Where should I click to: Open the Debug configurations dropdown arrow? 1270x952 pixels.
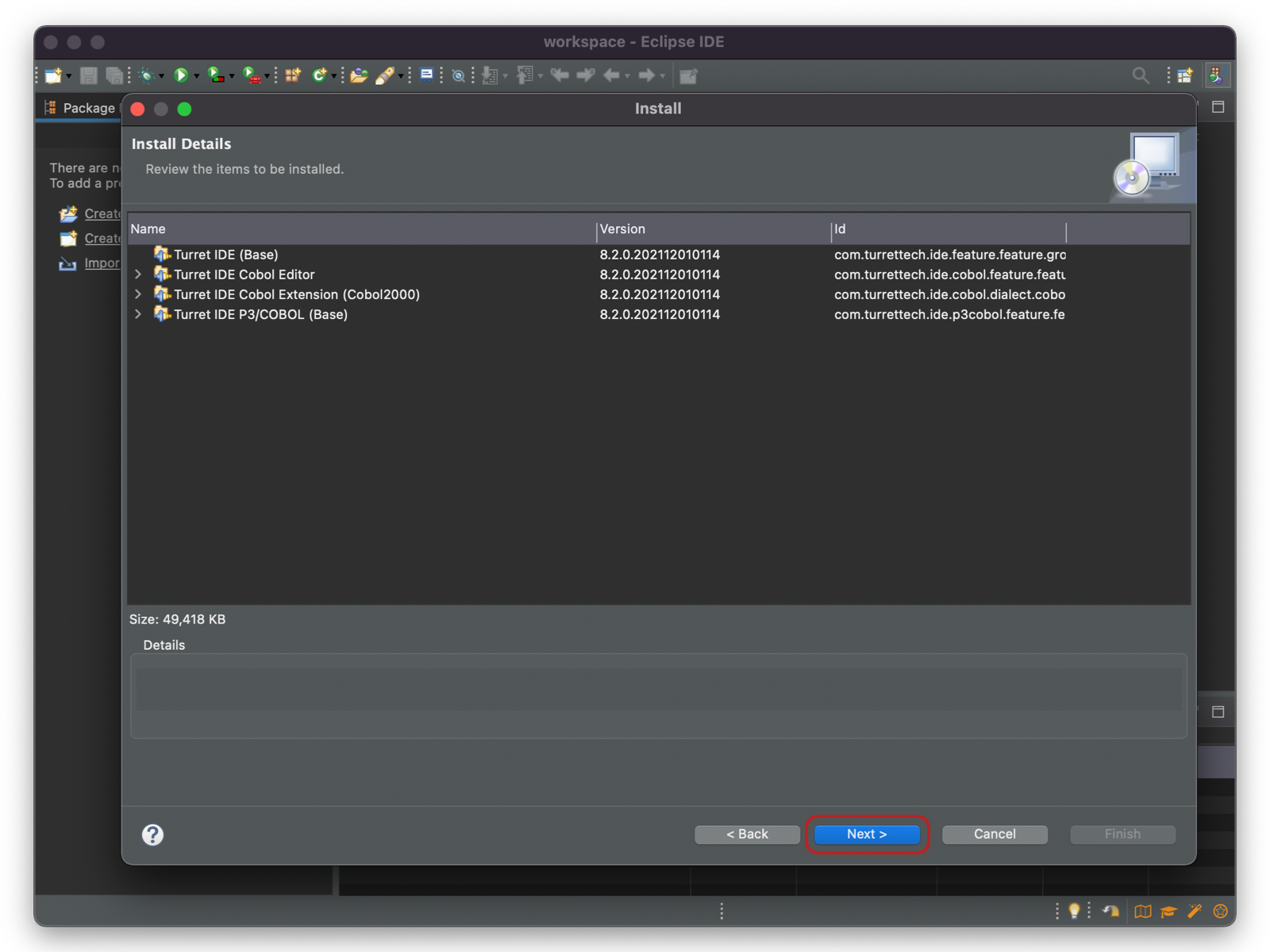161,77
